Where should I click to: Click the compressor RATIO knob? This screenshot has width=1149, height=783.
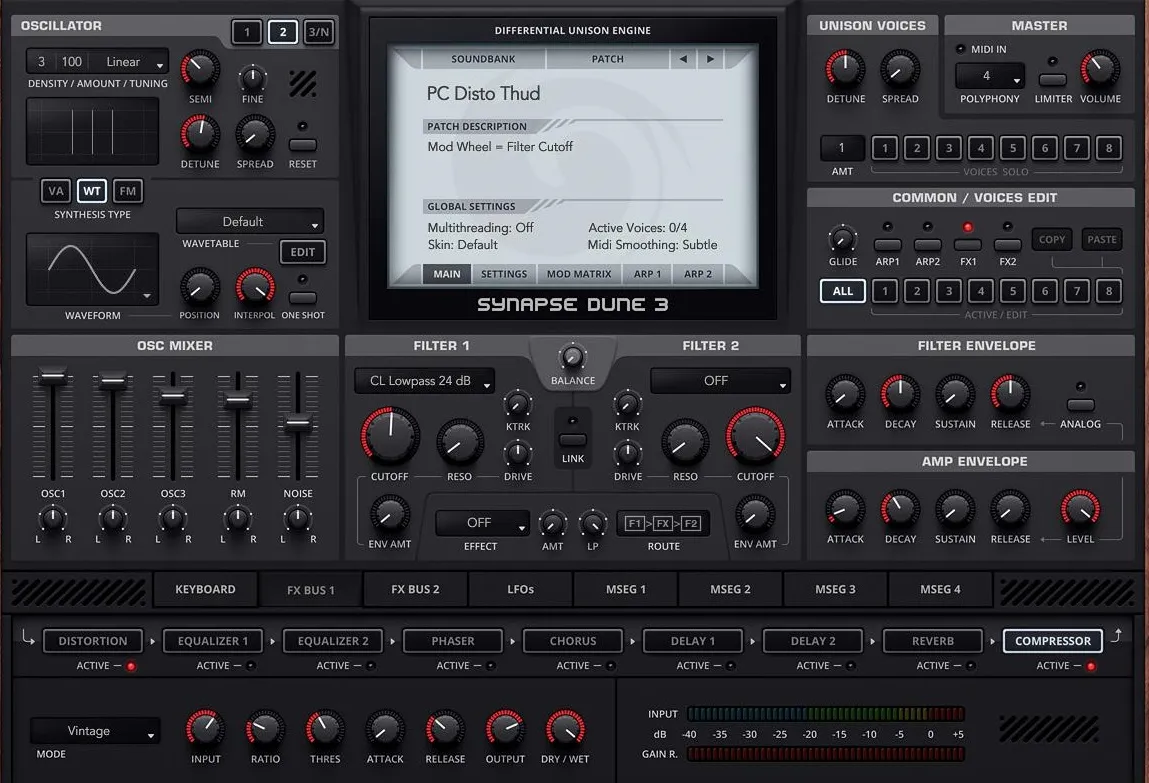coord(265,729)
